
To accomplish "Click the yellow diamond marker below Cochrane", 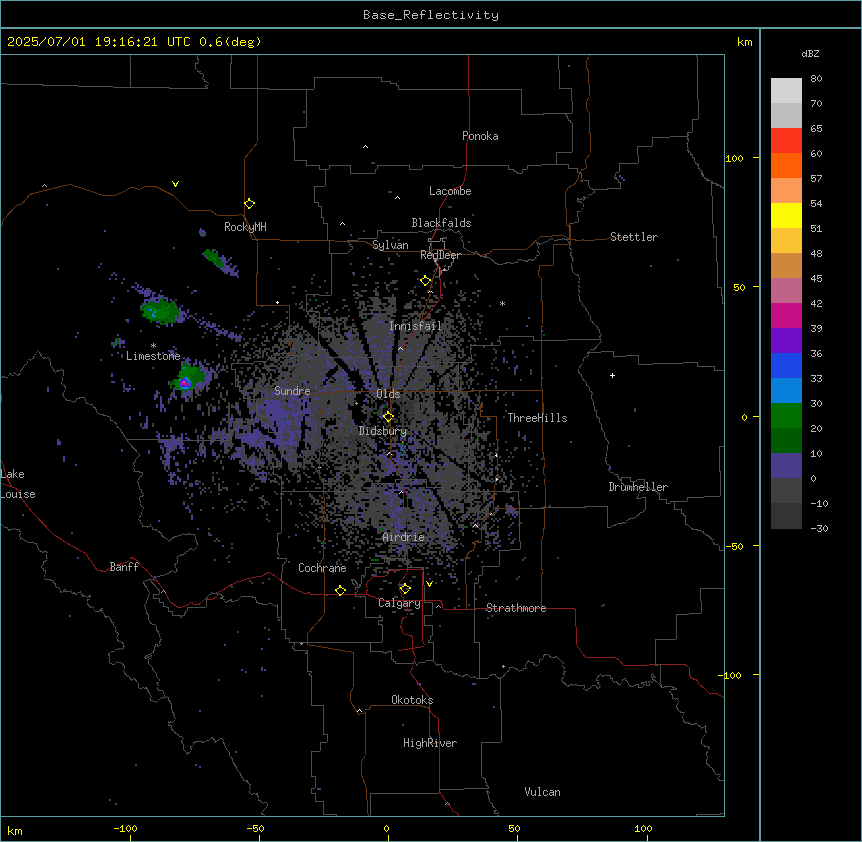I will click(x=340, y=590).
